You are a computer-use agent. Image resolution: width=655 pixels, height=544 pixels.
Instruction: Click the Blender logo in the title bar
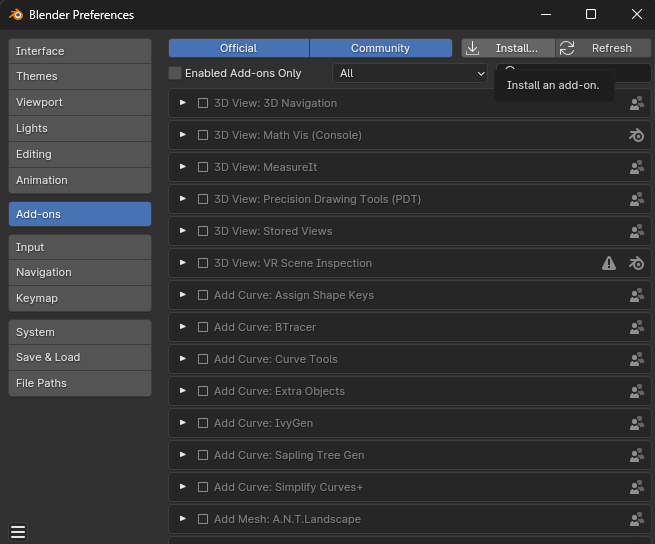16,15
